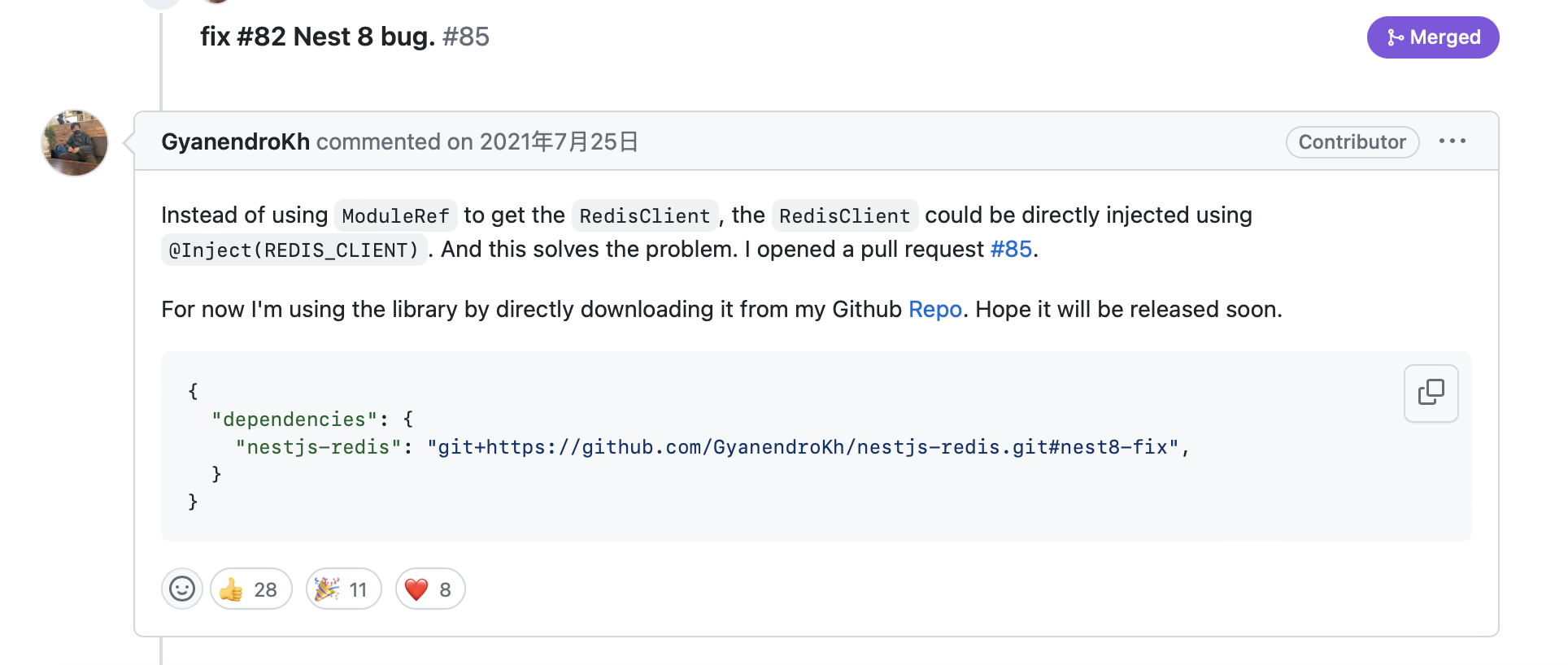Screen dimensions: 1568x665
Task: Toggle the thumbs up reaction
Action: pos(251,589)
